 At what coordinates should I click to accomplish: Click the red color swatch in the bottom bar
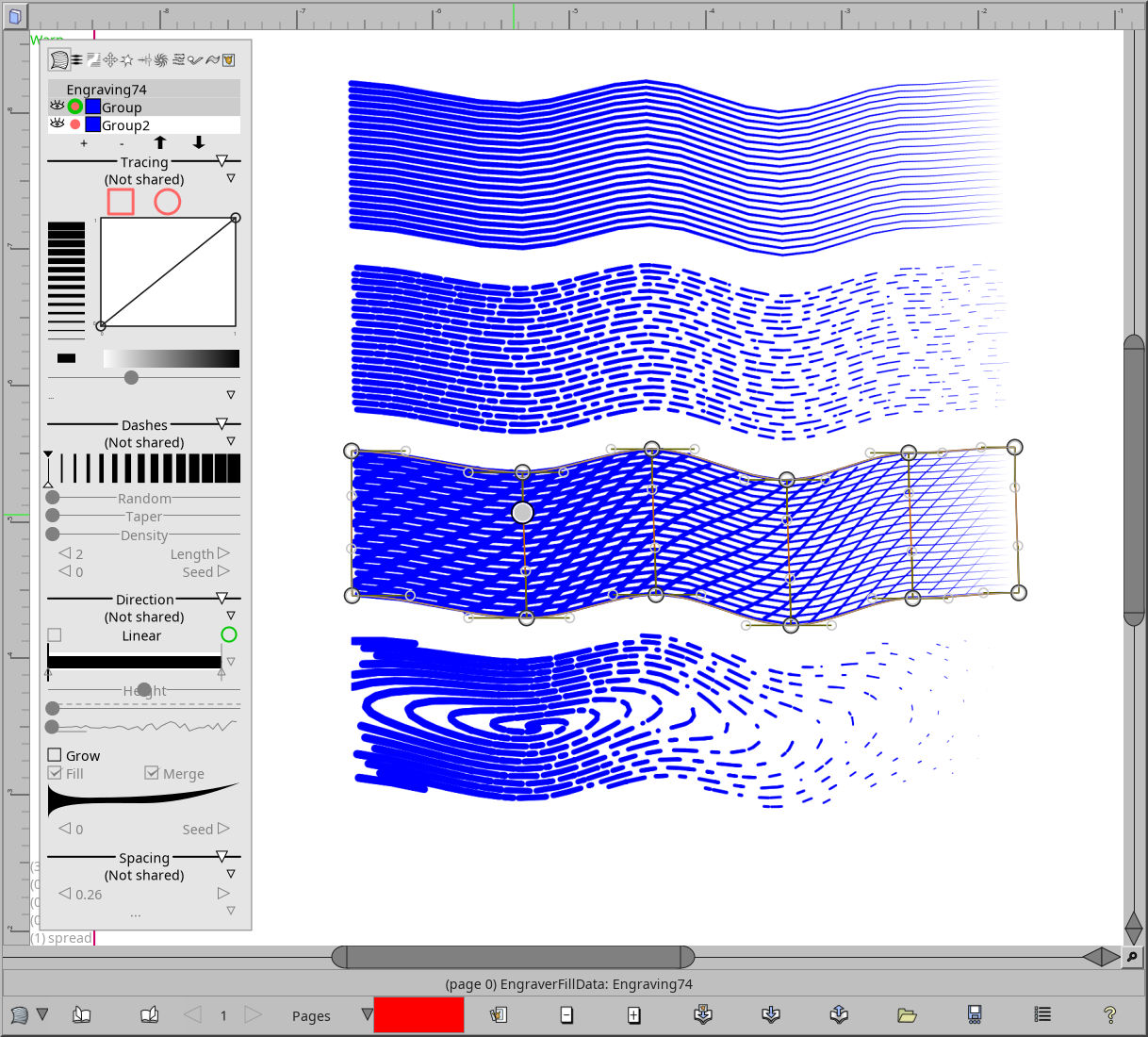click(x=418, y=1015)
